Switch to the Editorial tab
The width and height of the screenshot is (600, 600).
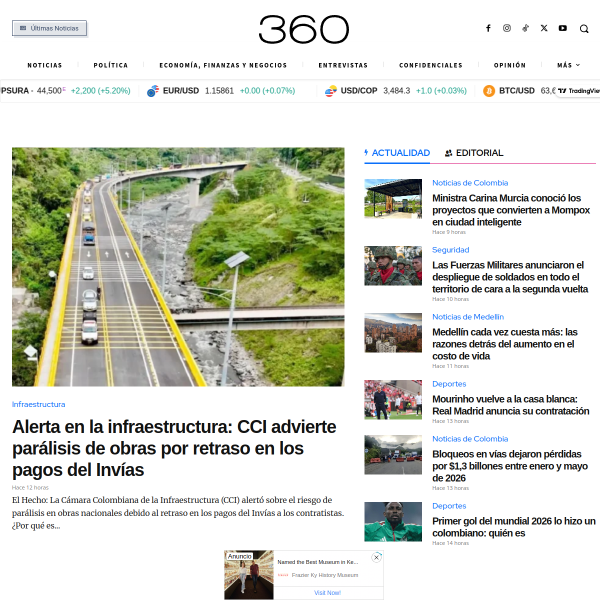(474, 153)
